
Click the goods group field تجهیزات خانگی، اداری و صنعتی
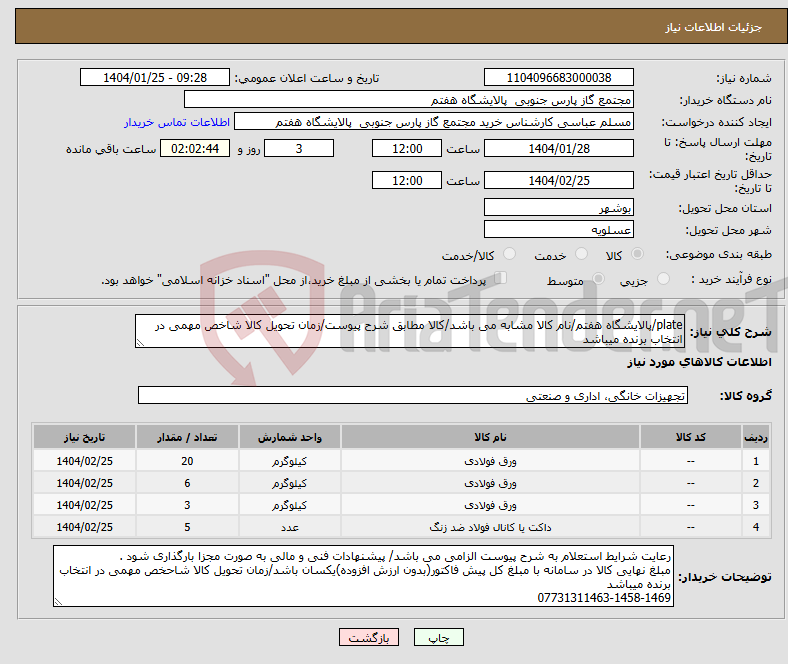click(411, 396)
